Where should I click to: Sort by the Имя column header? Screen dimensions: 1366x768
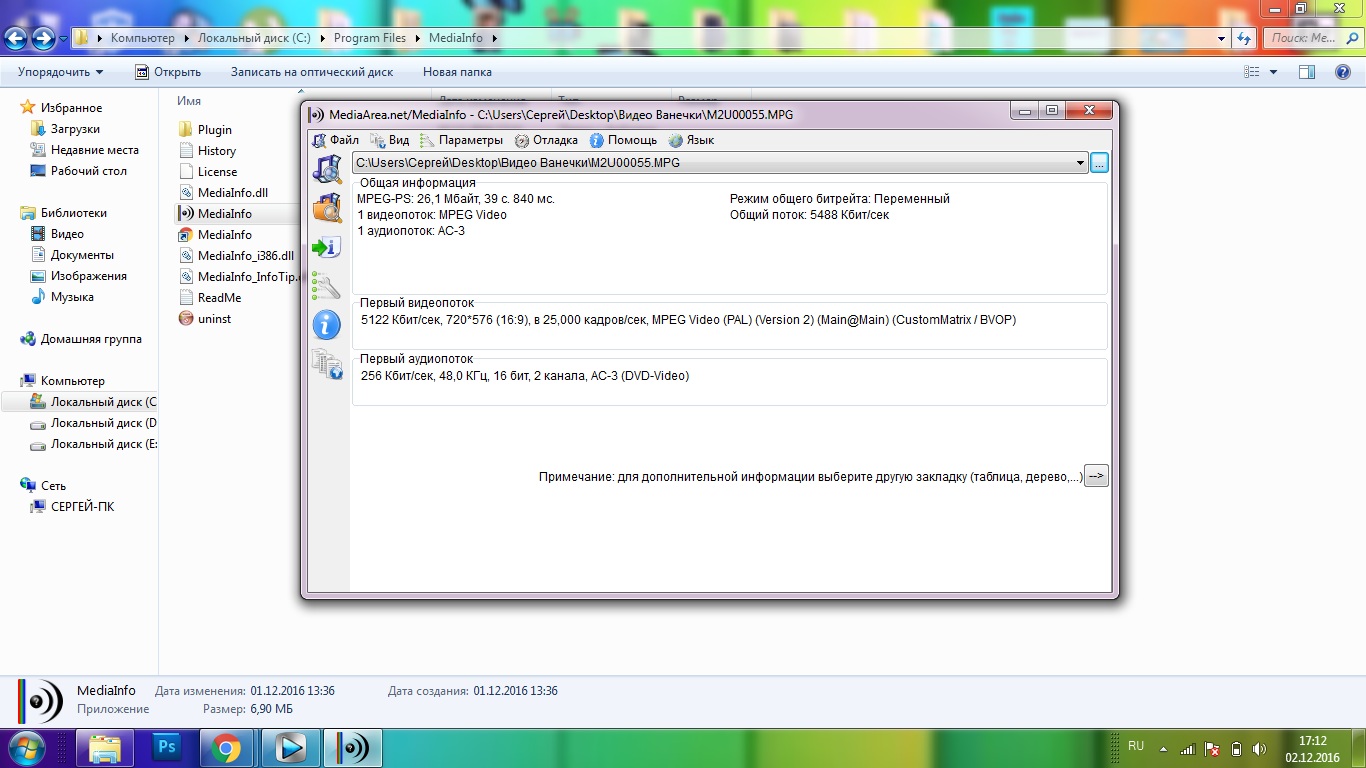click(x=189, y=101)
